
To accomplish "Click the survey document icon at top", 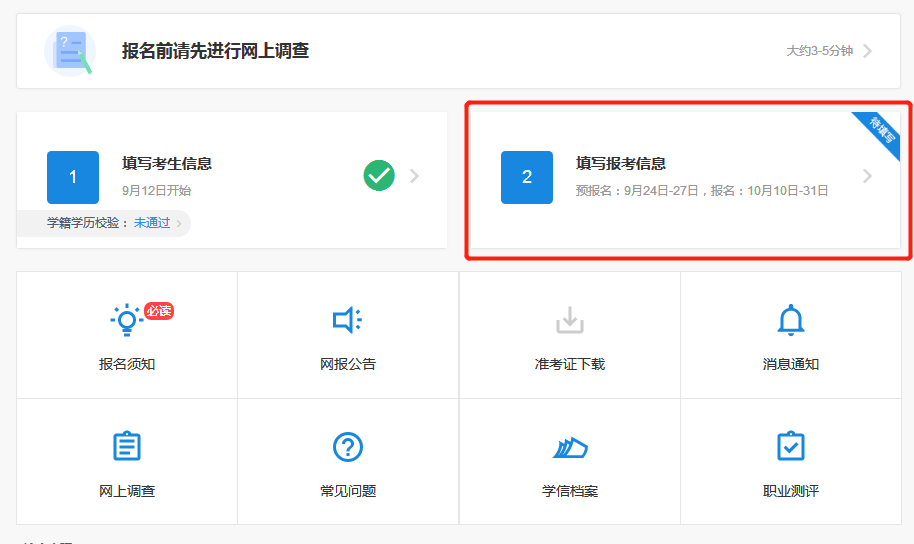I will click(x=69, y=51).
